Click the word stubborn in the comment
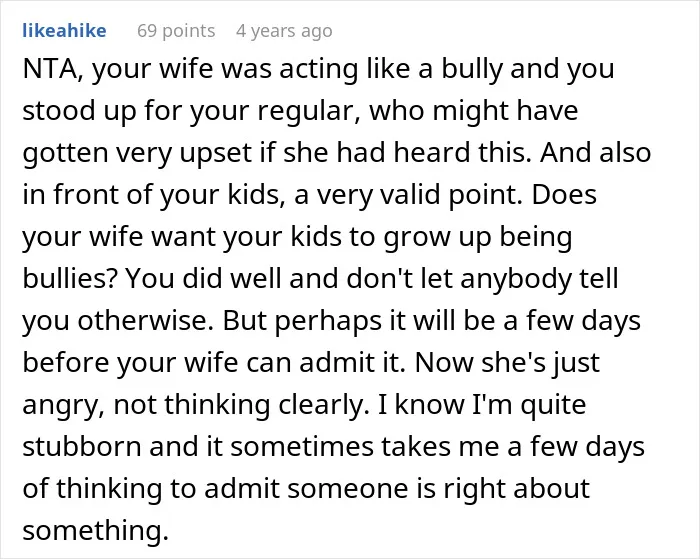The image size is (700, 559). (82, 446)
